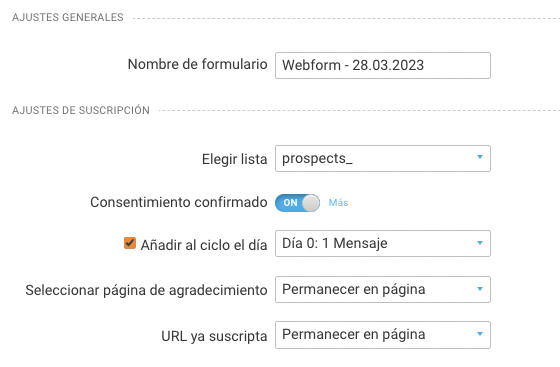
Task: Click the Añadir al ciclo el día label
Action: point(204,245)
